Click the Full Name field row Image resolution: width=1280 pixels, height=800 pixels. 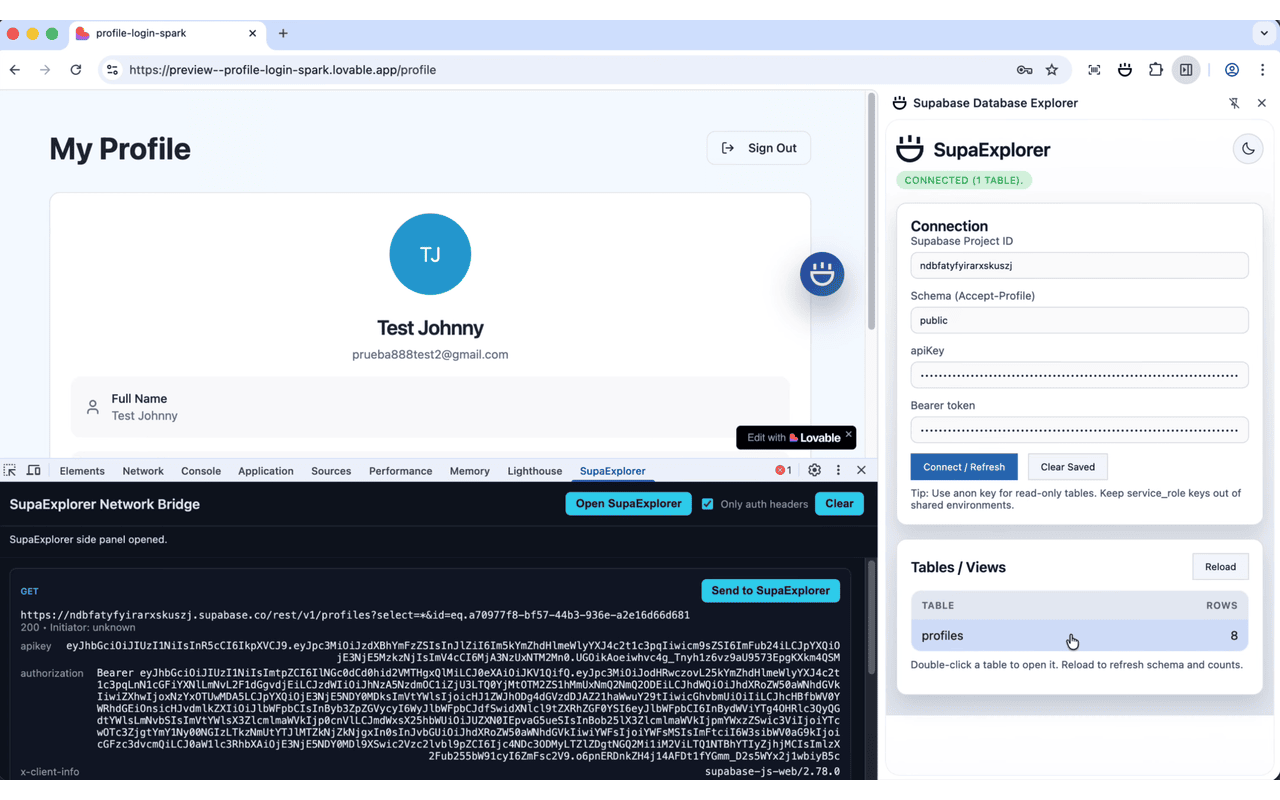pyautogui.click(x=430, y=407)
